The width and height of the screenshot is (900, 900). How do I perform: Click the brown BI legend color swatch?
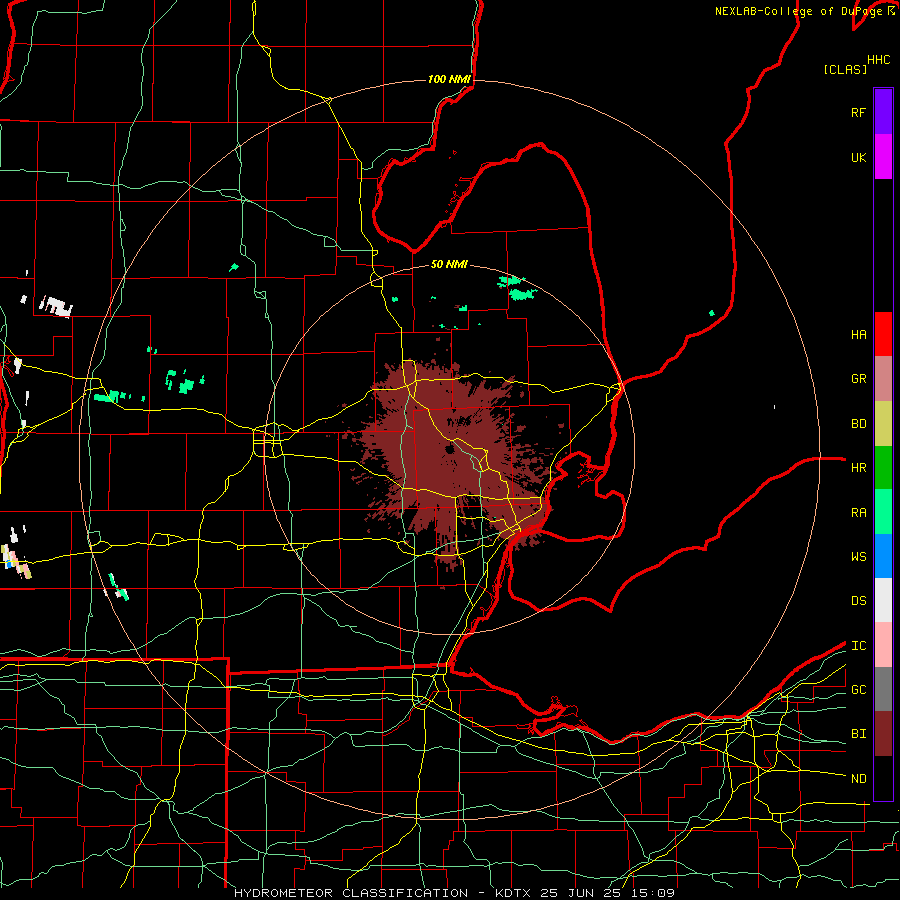point(883,734)
